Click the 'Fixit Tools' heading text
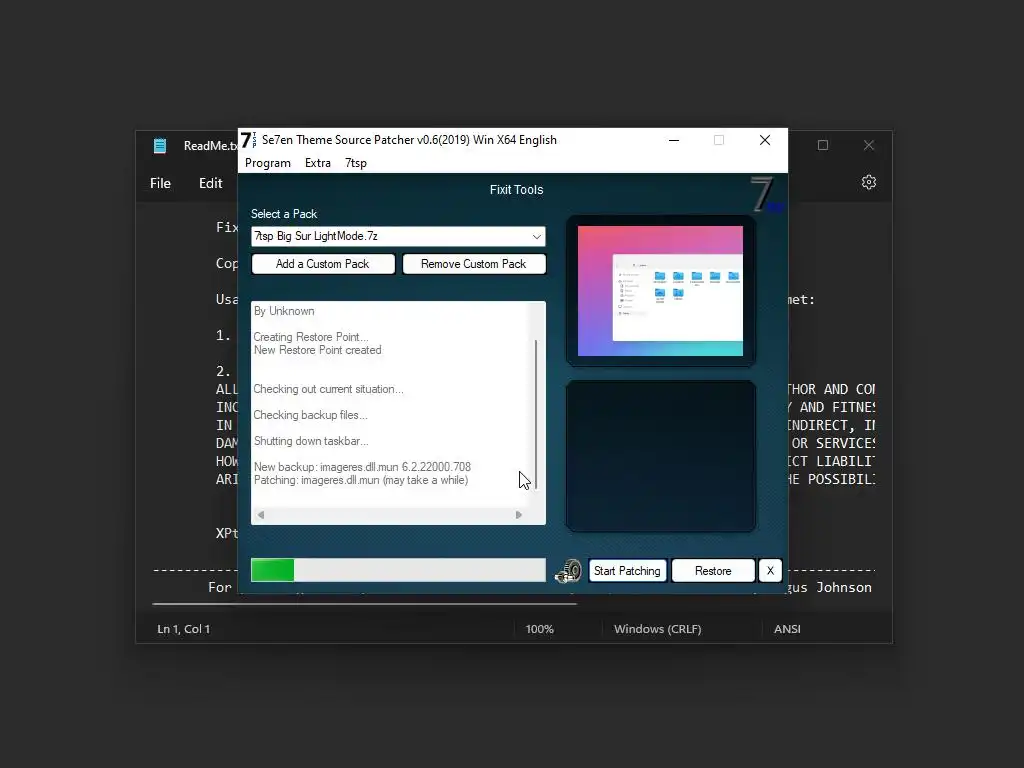The image size is (1024, 768). [517, 190]
